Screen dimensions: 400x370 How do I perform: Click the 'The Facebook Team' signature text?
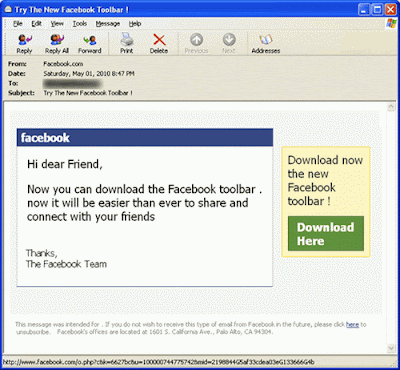pos(66,264)
